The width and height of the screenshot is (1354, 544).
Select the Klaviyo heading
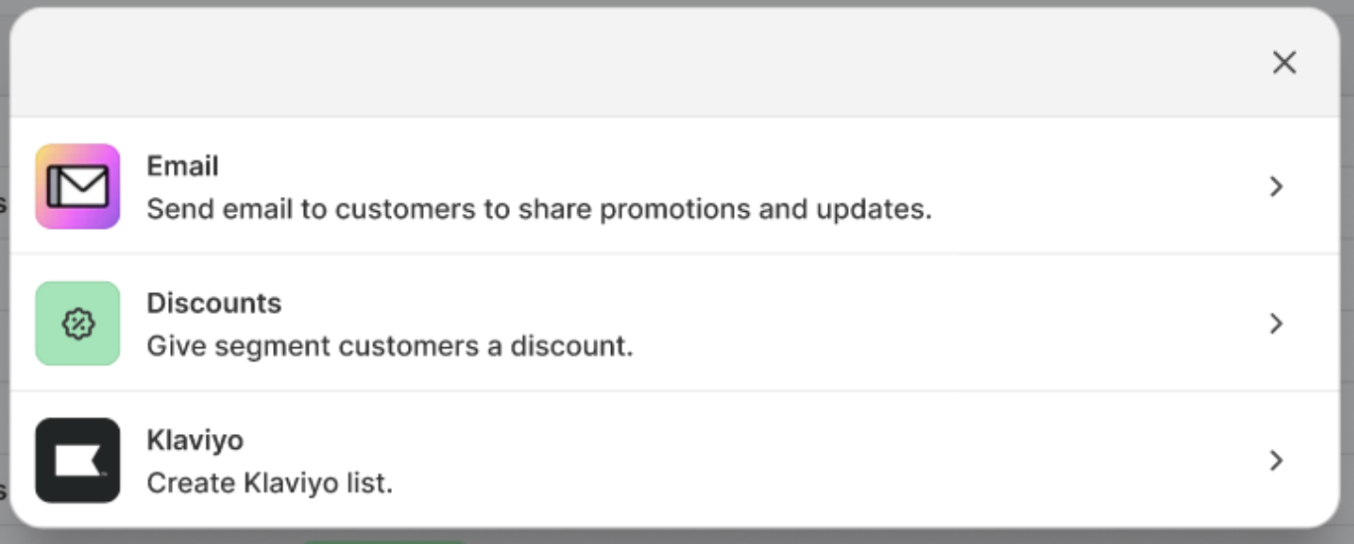point(195,440)
